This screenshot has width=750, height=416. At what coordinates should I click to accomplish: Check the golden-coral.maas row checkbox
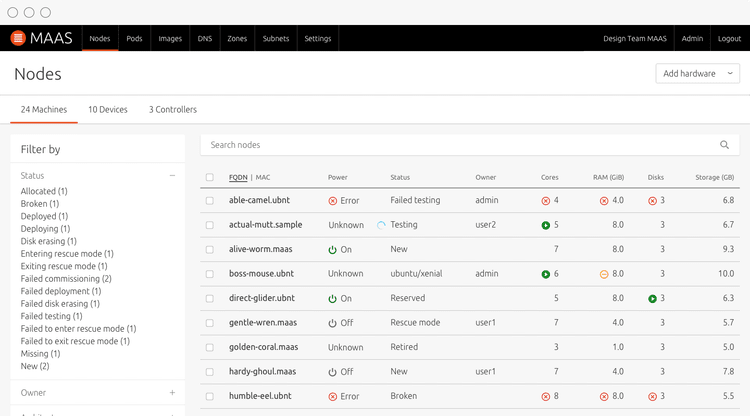tap(210, 348)
